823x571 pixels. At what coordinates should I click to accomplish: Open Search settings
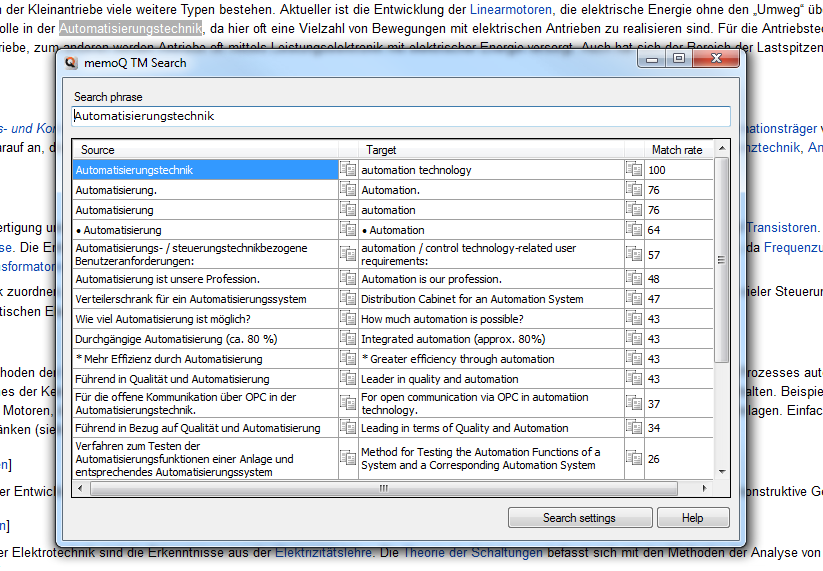tap(579, 517)
